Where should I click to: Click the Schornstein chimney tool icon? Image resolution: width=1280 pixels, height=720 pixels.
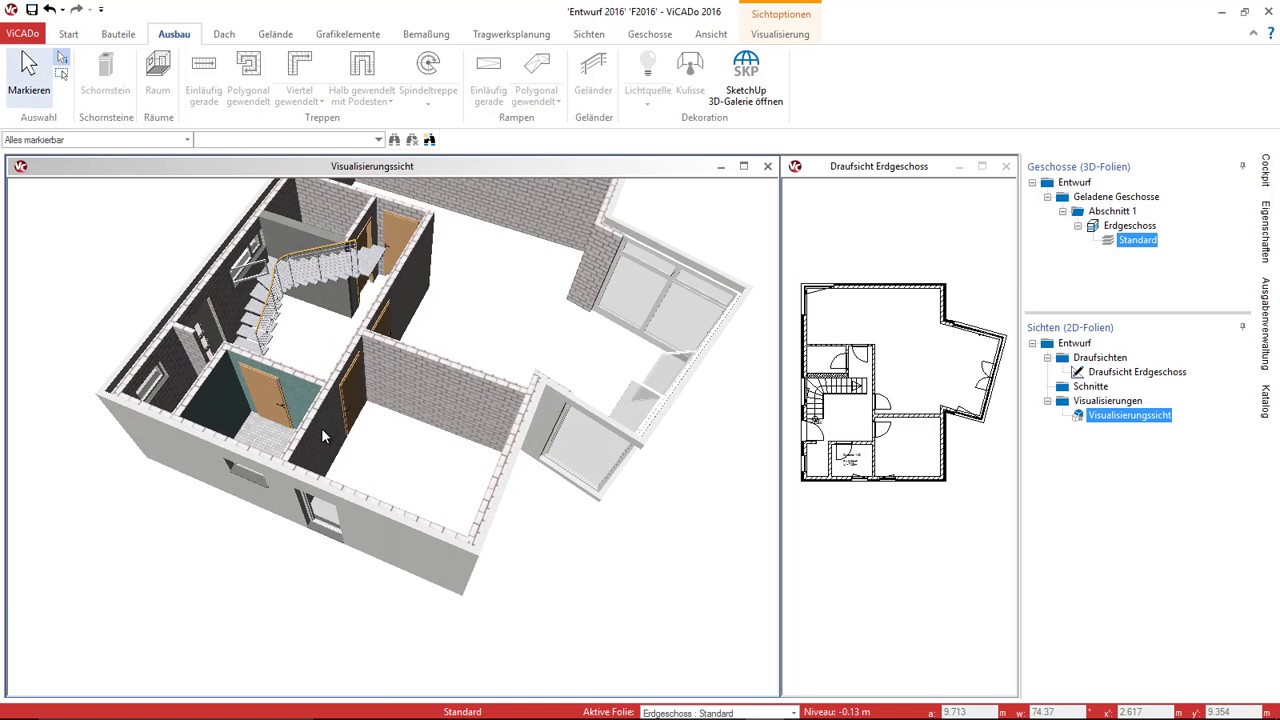105,74
